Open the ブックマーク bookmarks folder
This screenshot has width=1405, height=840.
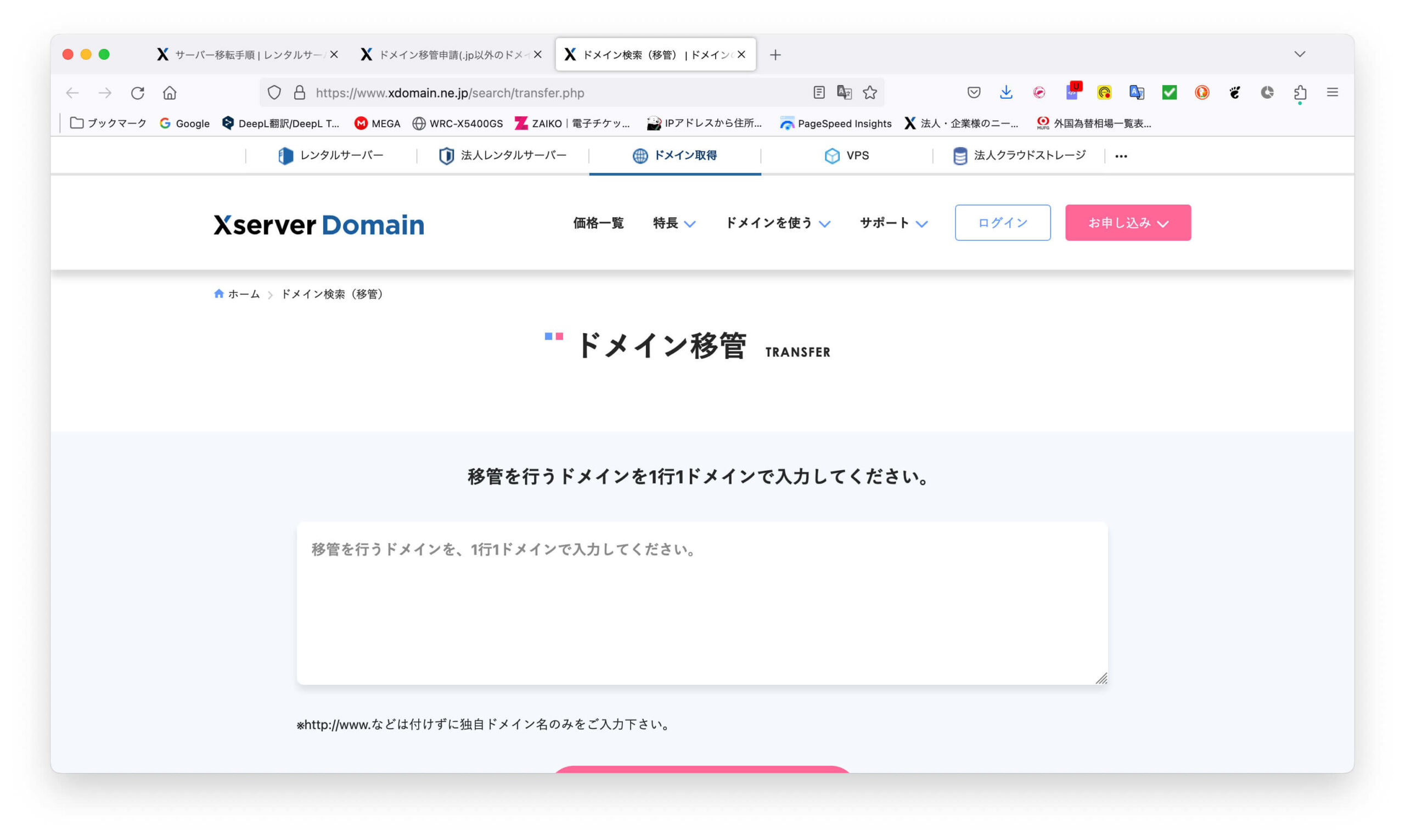(108, 123)
